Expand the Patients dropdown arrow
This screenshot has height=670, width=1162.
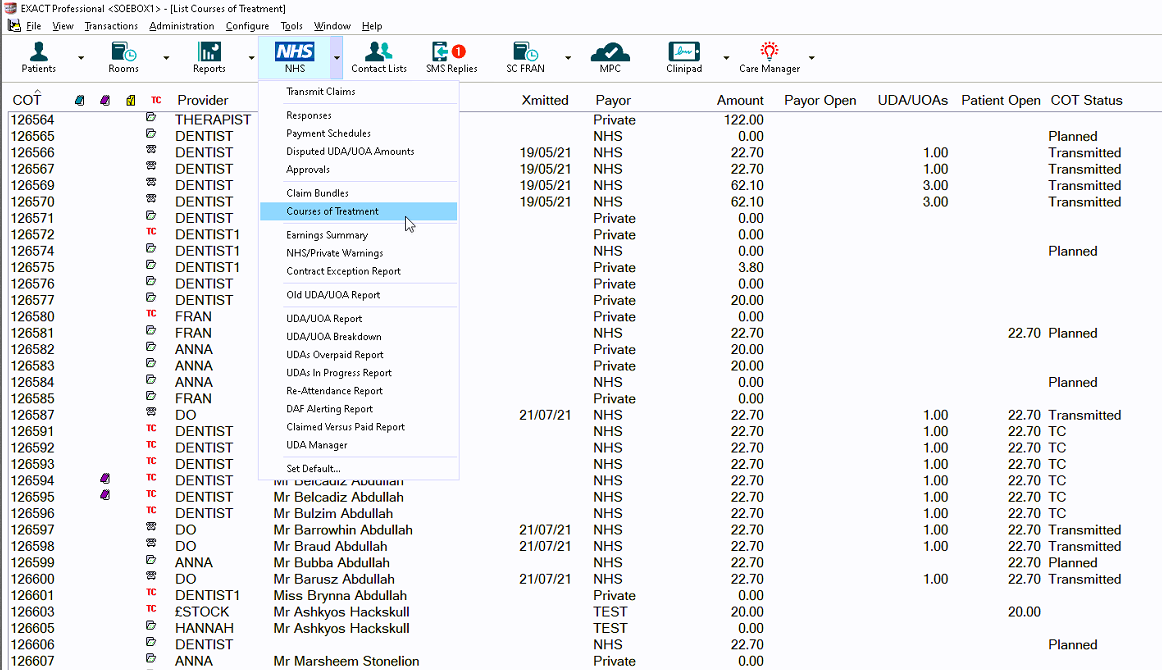click(x=81, y=58)
